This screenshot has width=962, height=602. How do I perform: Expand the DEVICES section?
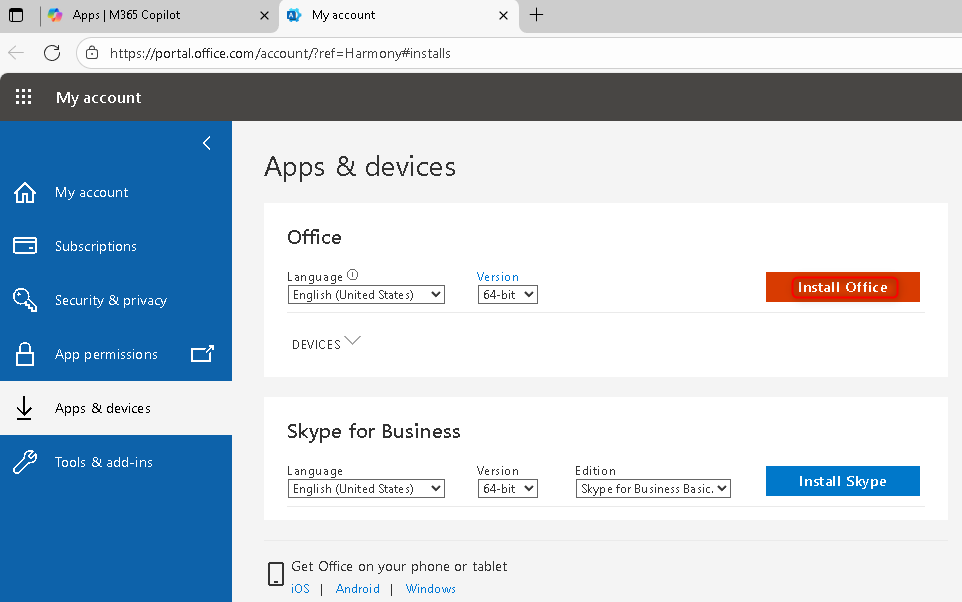coord(326,343)
